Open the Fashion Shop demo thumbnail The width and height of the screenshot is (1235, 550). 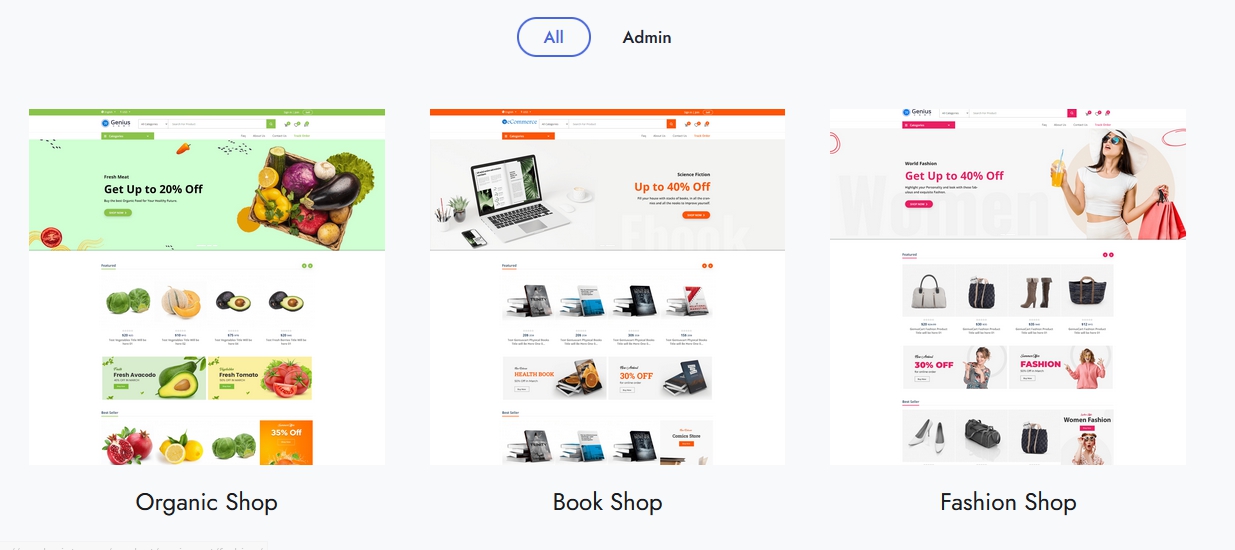click(1008, 287)
